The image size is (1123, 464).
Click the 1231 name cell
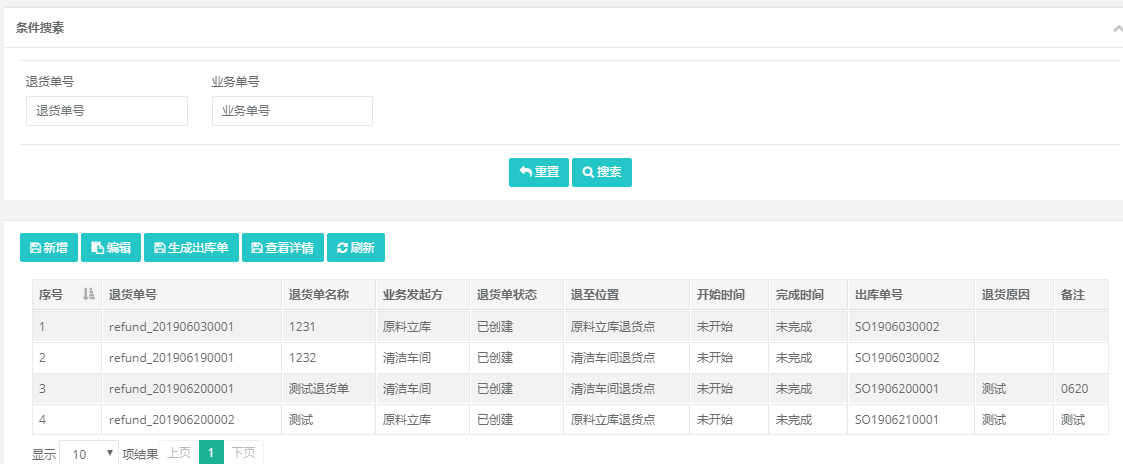[x=328, y=327]
